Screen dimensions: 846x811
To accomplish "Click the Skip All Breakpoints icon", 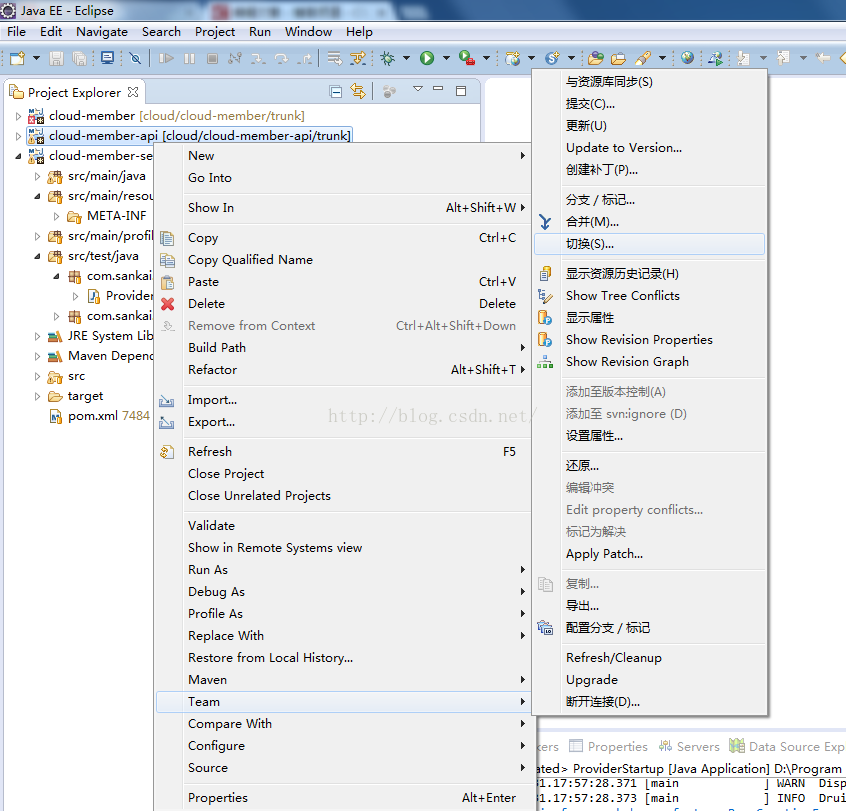I will (135, 58).
